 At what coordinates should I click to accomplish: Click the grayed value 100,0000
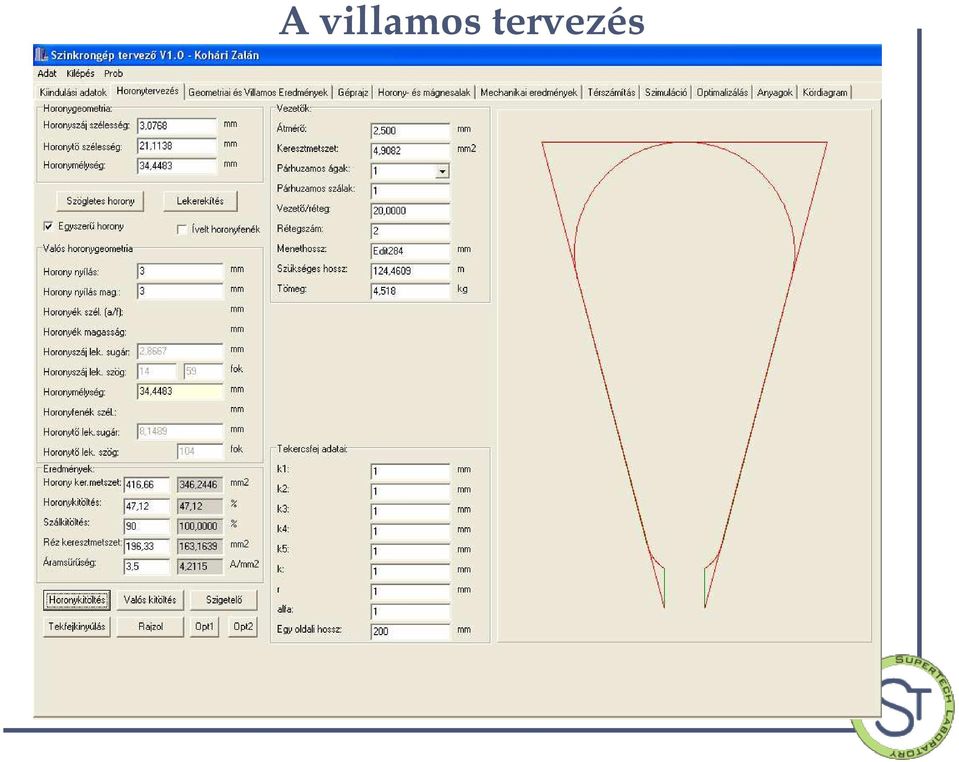click(200, 526)
